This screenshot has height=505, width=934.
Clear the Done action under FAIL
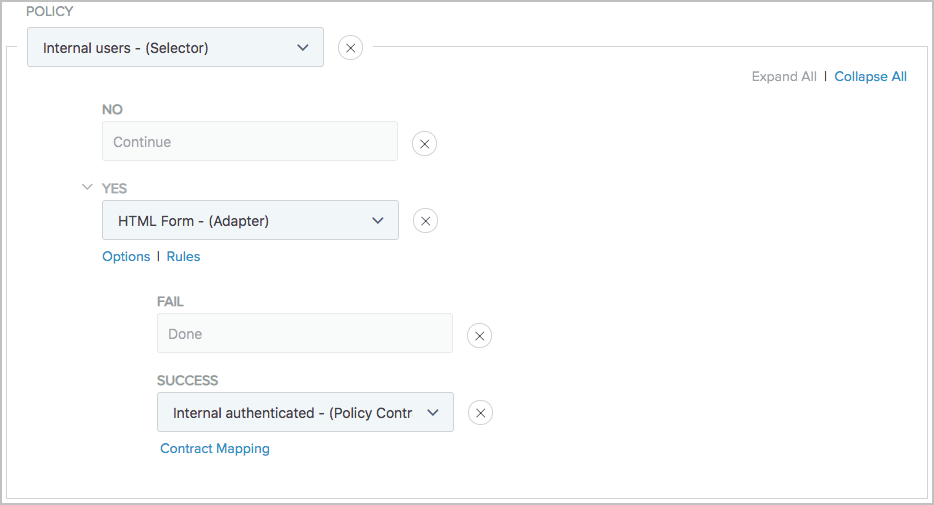tap(480, 336)
